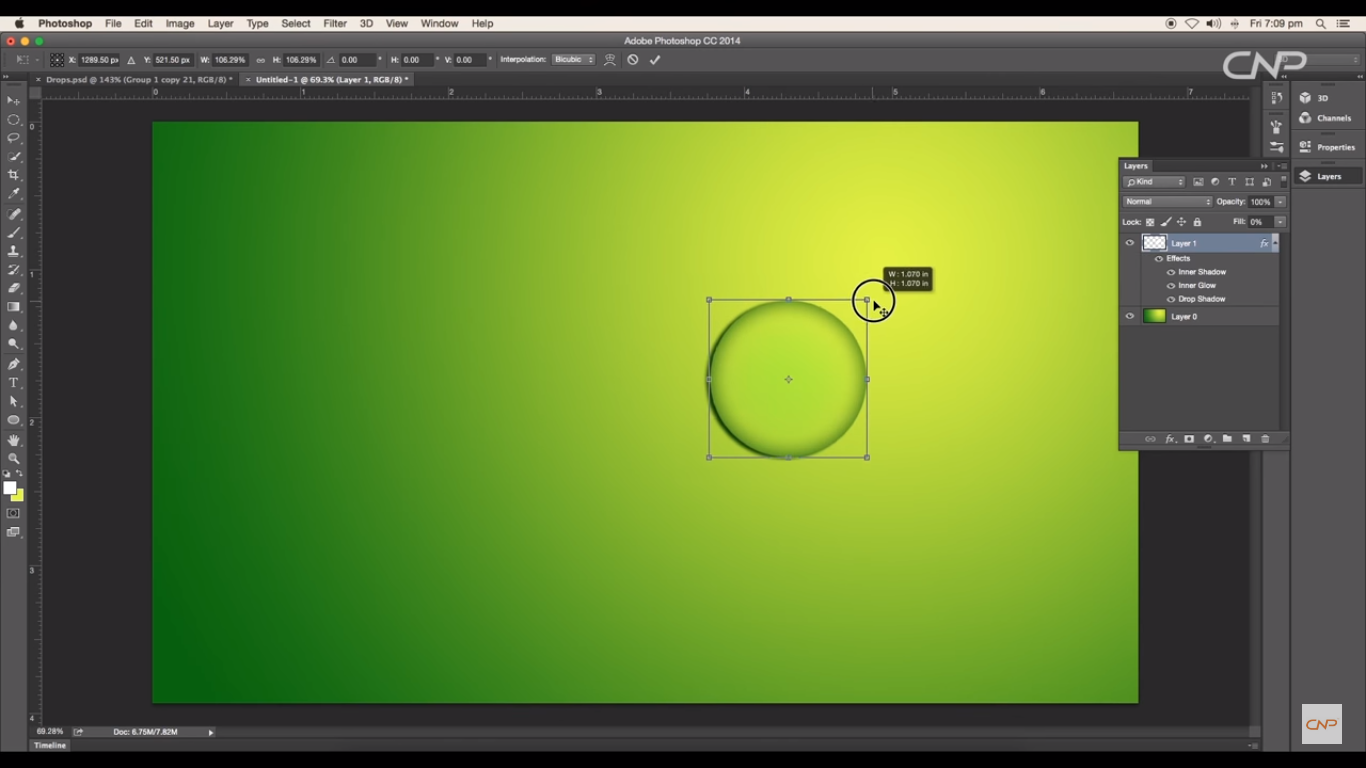Select the Hand tool

point(14,440)
